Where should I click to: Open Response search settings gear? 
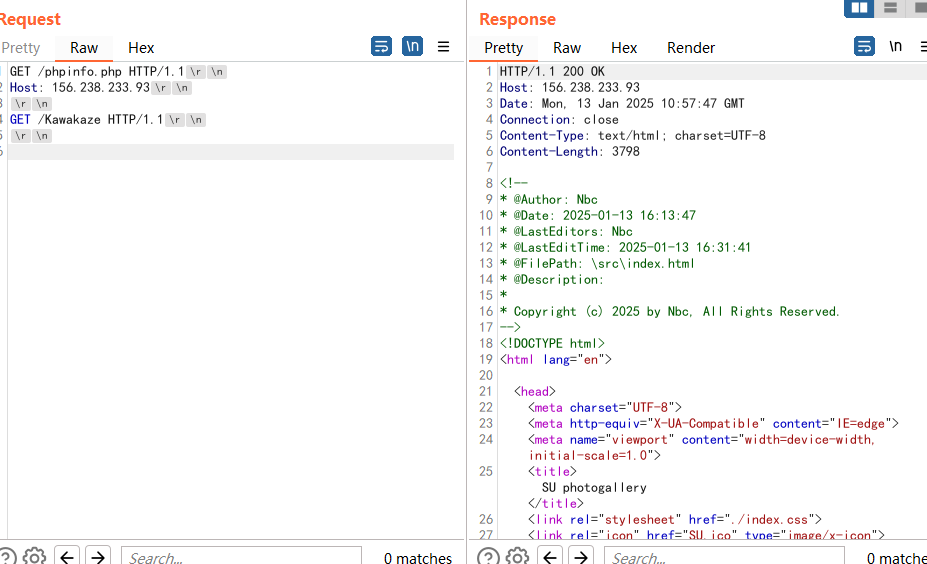pyautogui.click(x=517, y=556)
